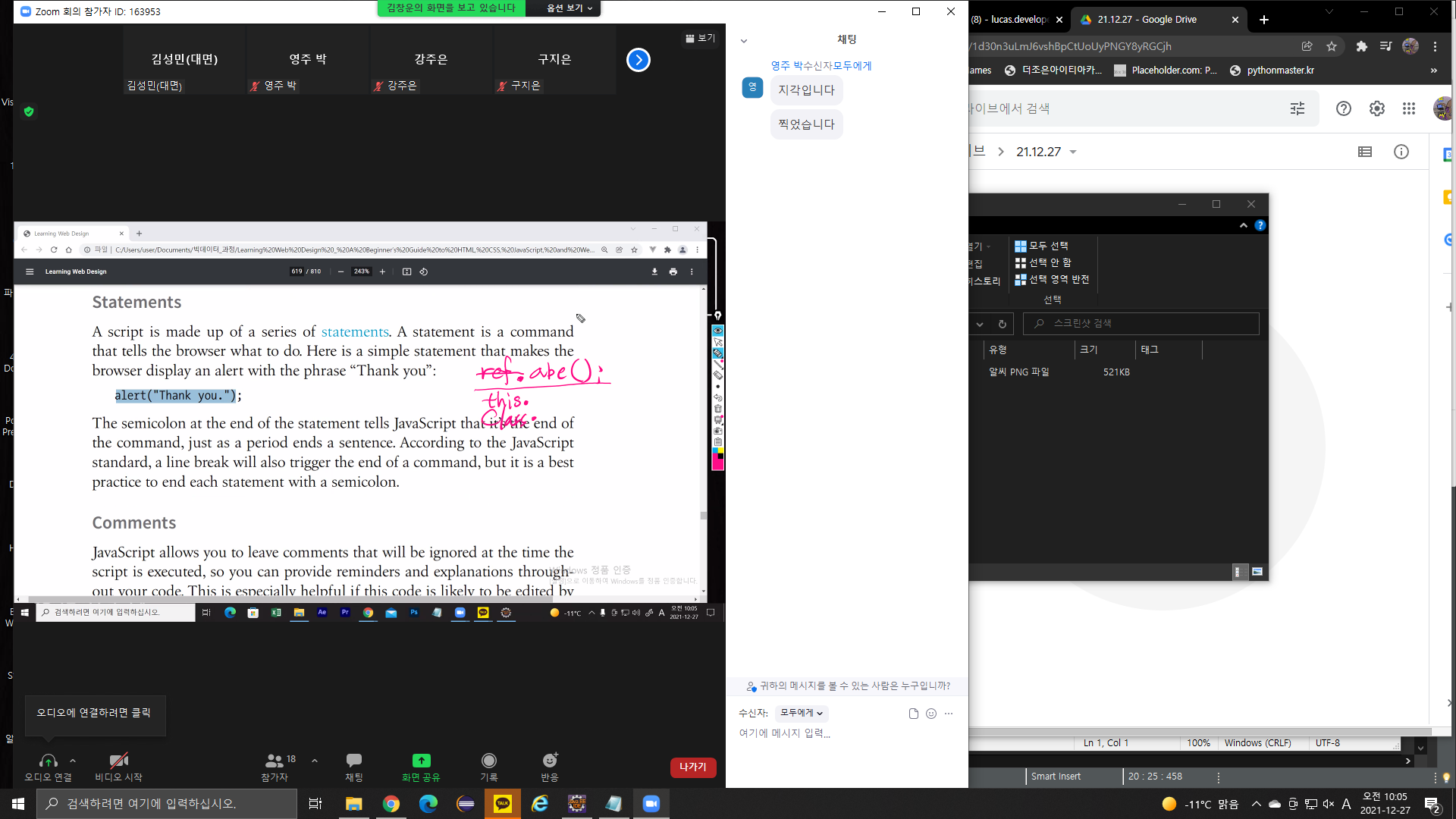Click the Record button icon

coord(489,761)
